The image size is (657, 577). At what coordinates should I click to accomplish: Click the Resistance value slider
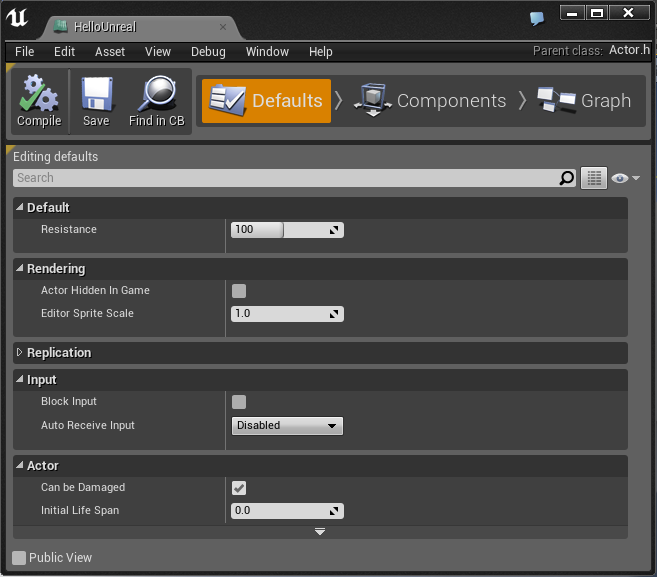(287, 230)
